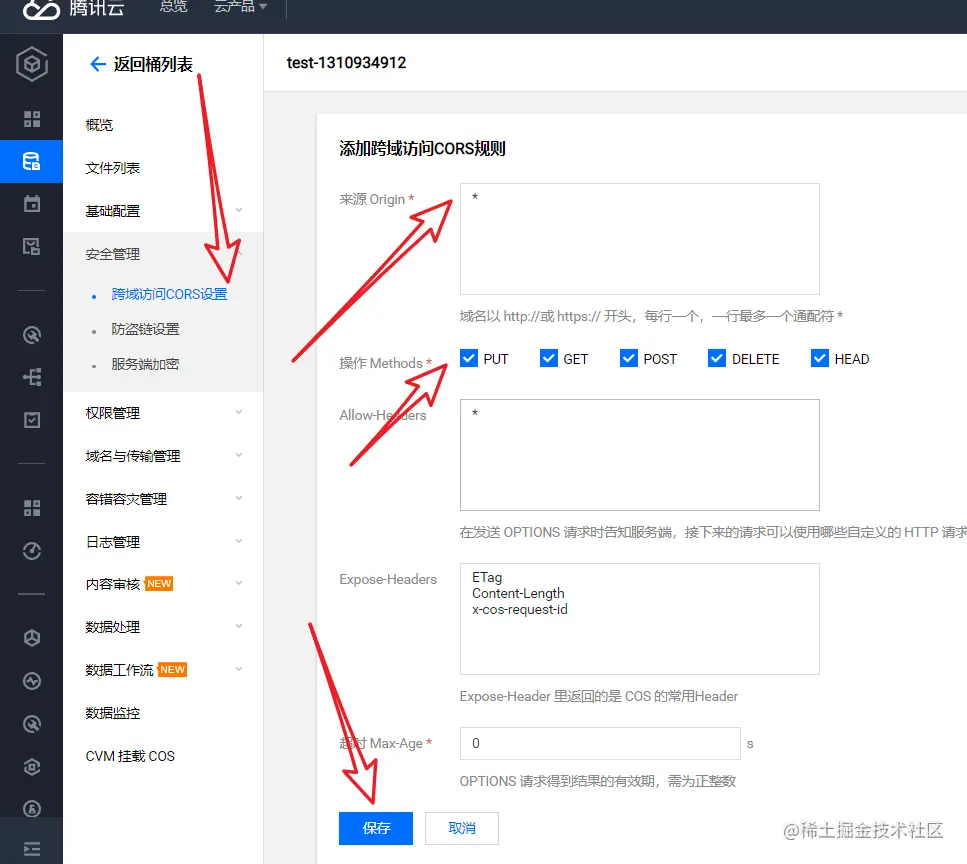The image size is (967, 864).
Task: Expand the 权限管理 section chevron
Action: (x=239, y=412)
